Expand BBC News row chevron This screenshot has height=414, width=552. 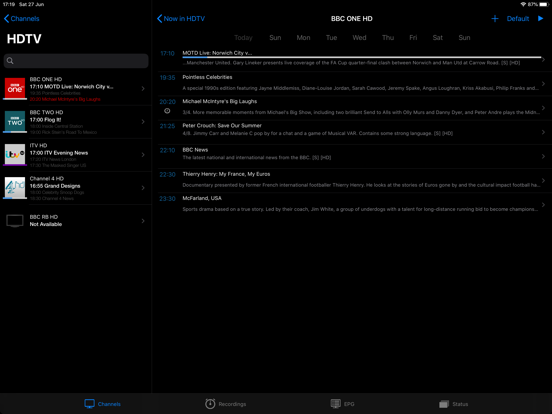tap(543, 156)
